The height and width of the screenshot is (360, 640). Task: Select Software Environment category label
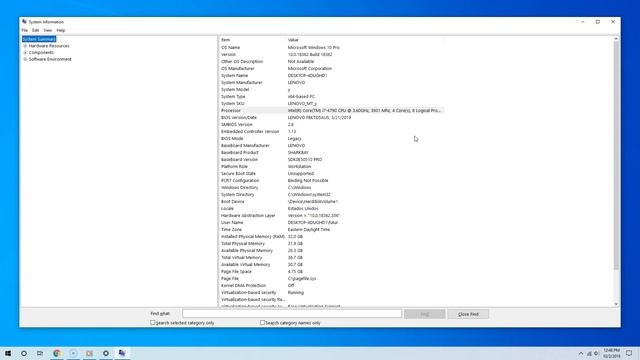tap(50, 59)
